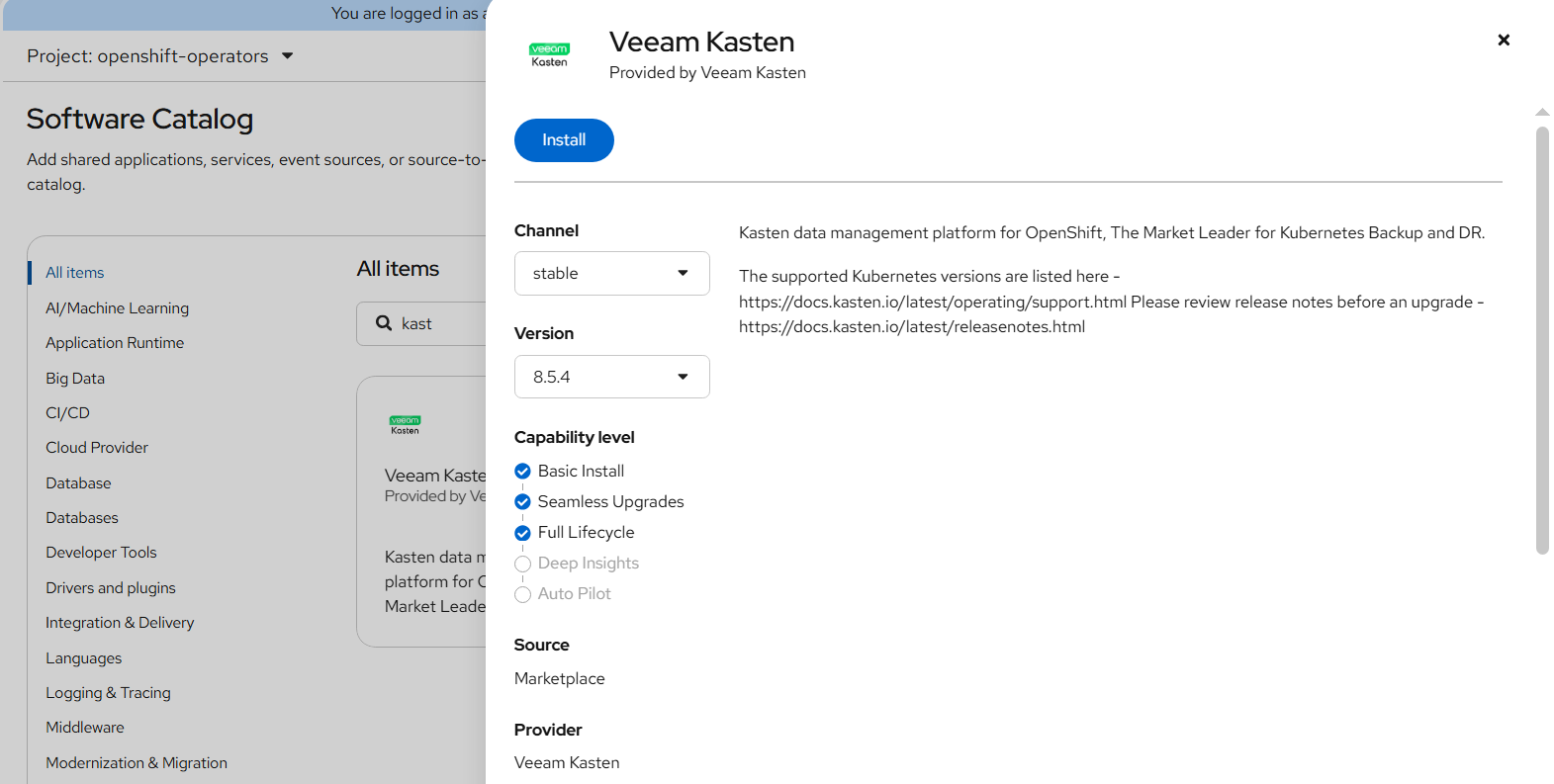1554x784 pixels.
Task: Click the Full Lifecycle checkmark icon
Action: pyautogui.click(x=523, y=533)
